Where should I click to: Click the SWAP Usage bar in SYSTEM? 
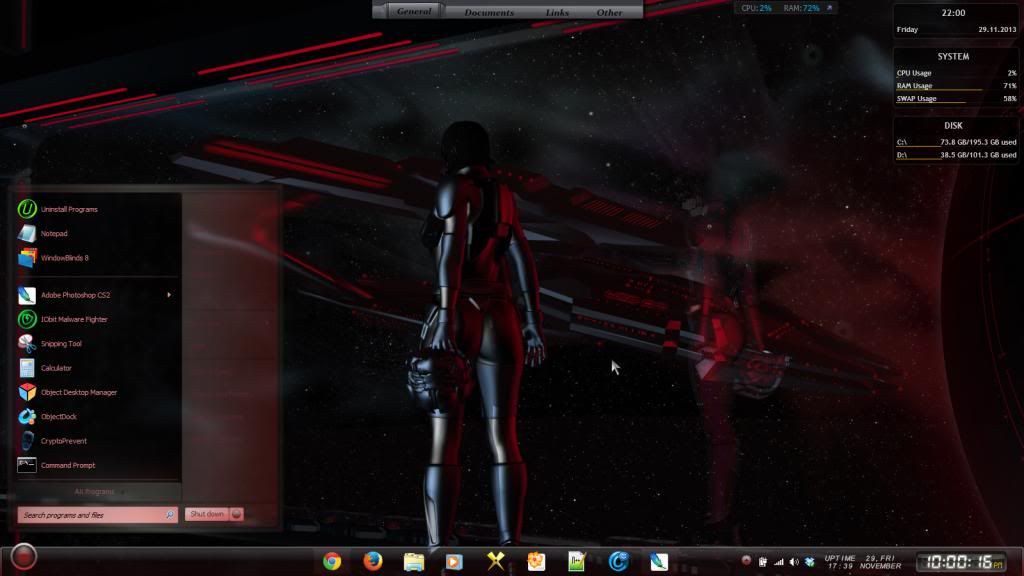[956, 99]
